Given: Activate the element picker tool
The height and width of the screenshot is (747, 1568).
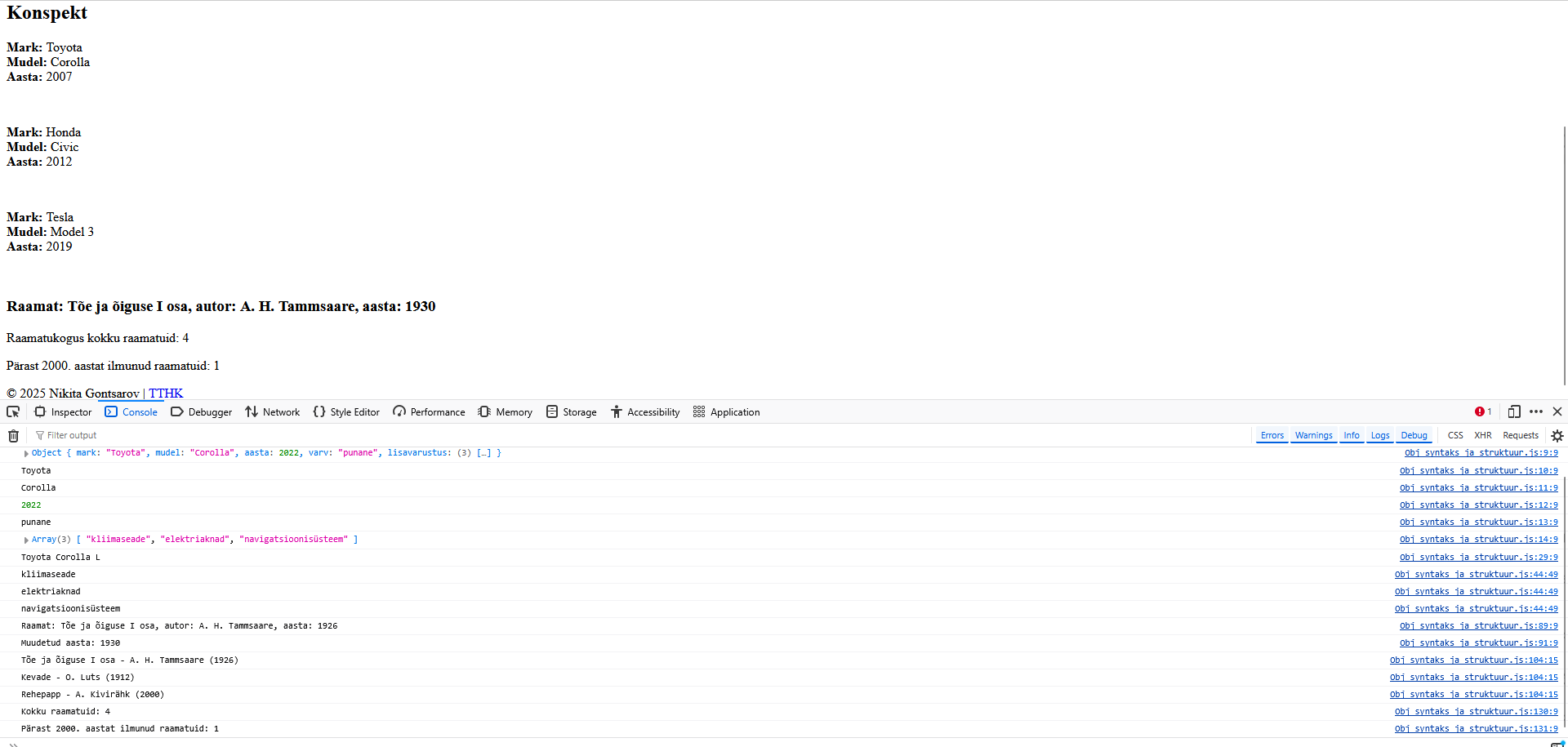Looking at the screenshot, I should pos(13,412).
